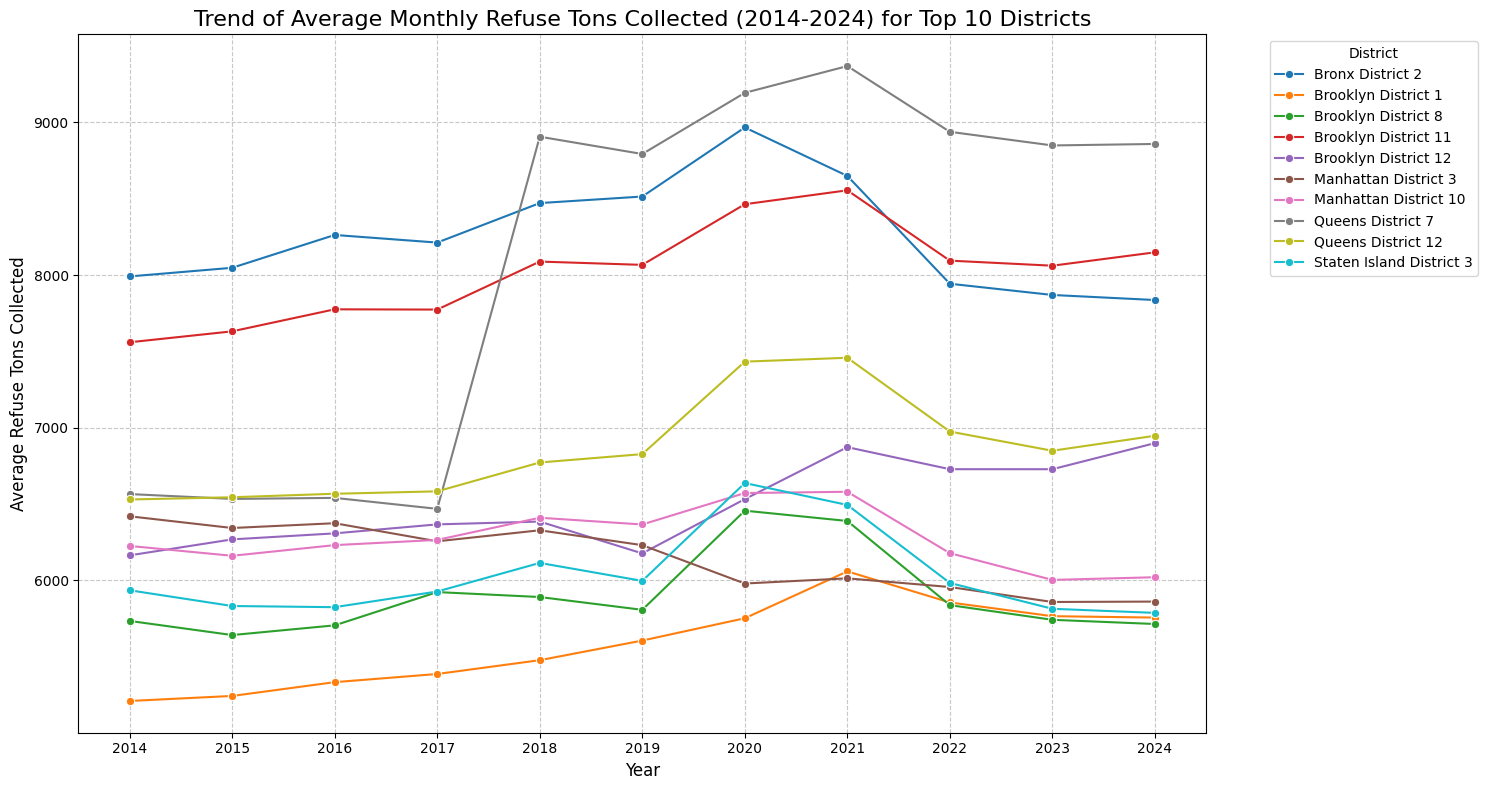The image size is (1488, 790).
Task: Click the Brooklyn District 1 orange legend swatch
Action: tap(1290, 95)
